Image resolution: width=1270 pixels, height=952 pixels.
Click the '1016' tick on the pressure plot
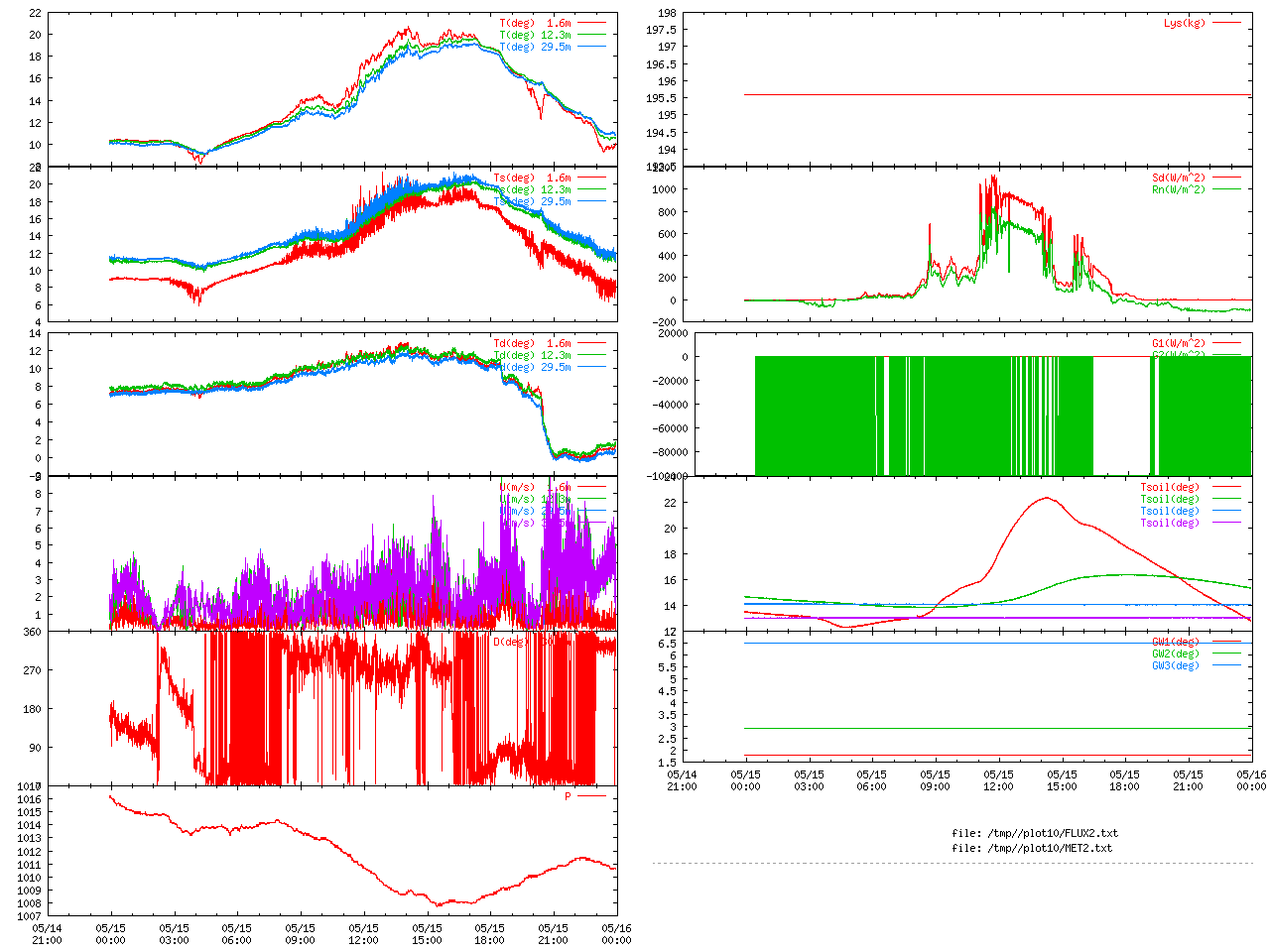coord(29,799)
